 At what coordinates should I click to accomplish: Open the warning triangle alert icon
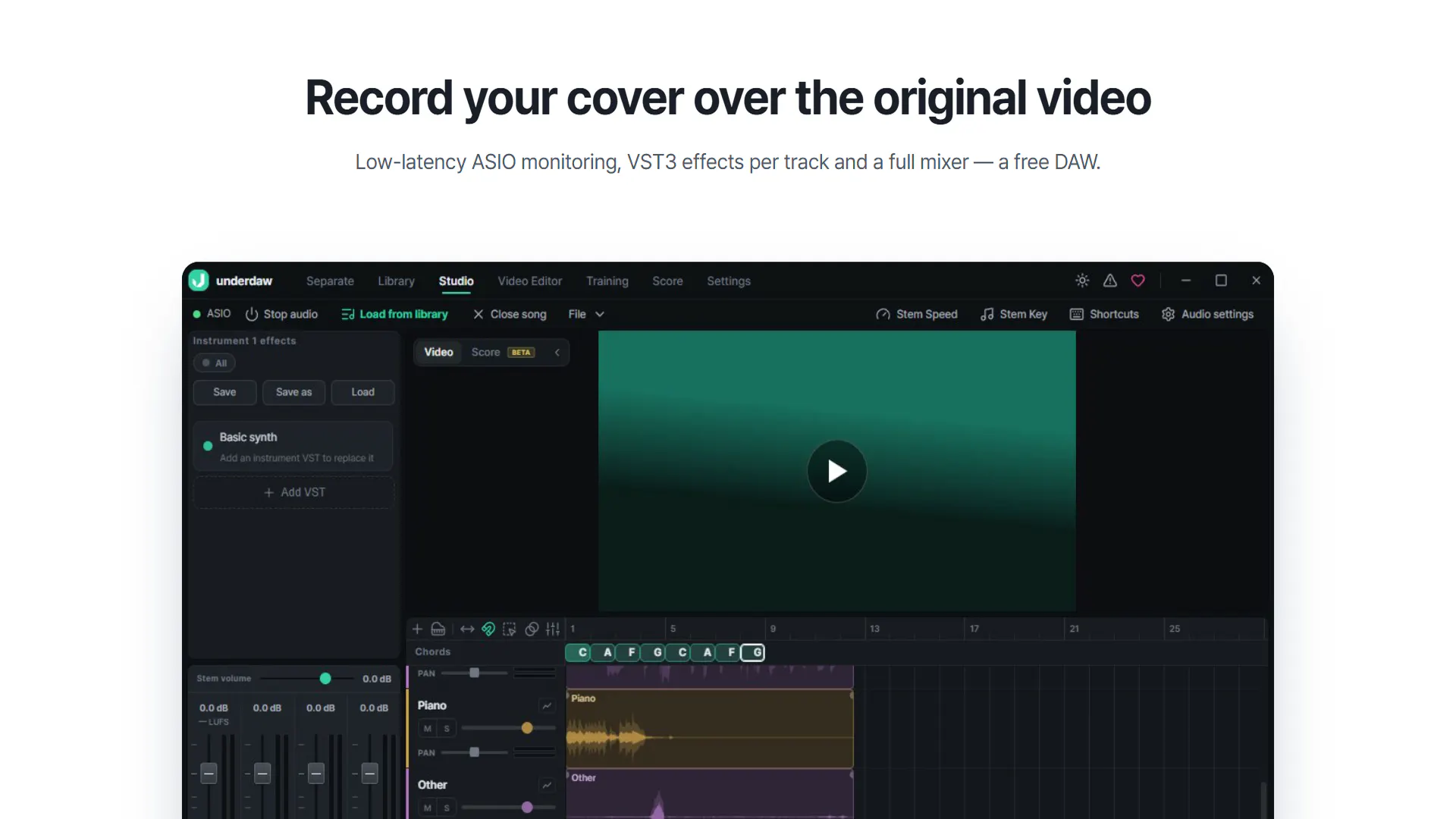[1110, 281]
